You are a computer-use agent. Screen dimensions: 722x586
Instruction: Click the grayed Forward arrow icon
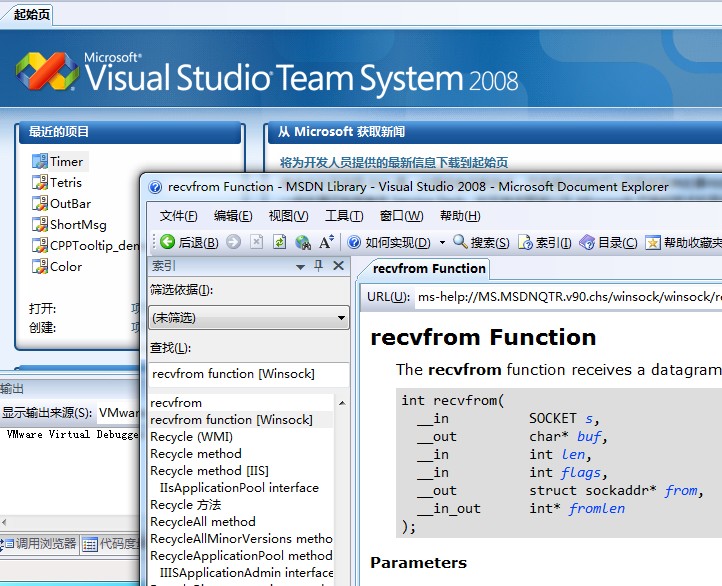point(234,242)
